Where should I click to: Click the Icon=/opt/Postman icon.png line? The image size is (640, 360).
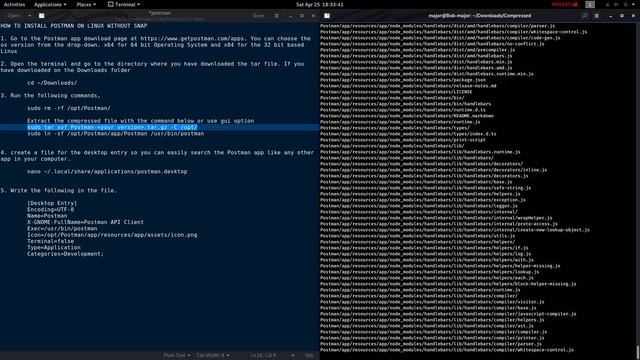[x=112, y=235]
